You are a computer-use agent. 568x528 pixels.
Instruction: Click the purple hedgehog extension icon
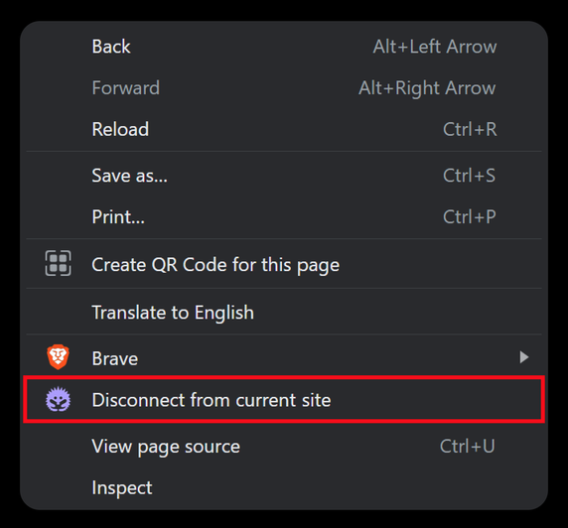[58, 399]
